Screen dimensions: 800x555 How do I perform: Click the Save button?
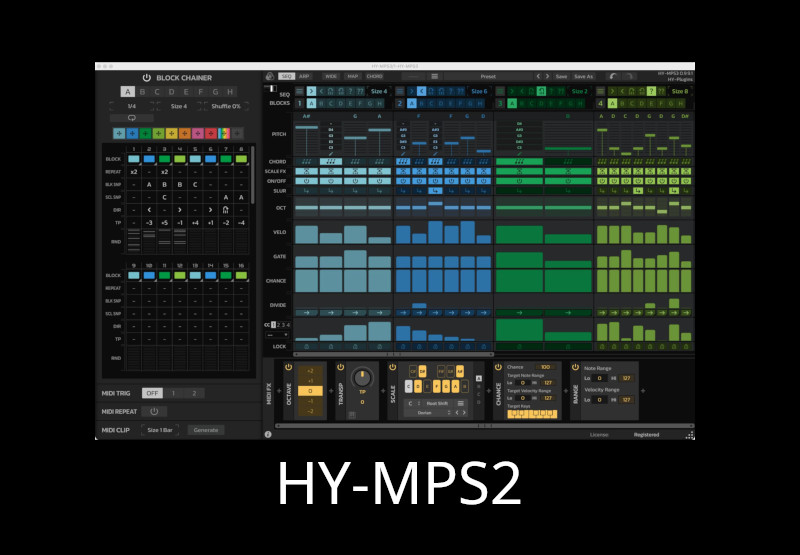561,77
